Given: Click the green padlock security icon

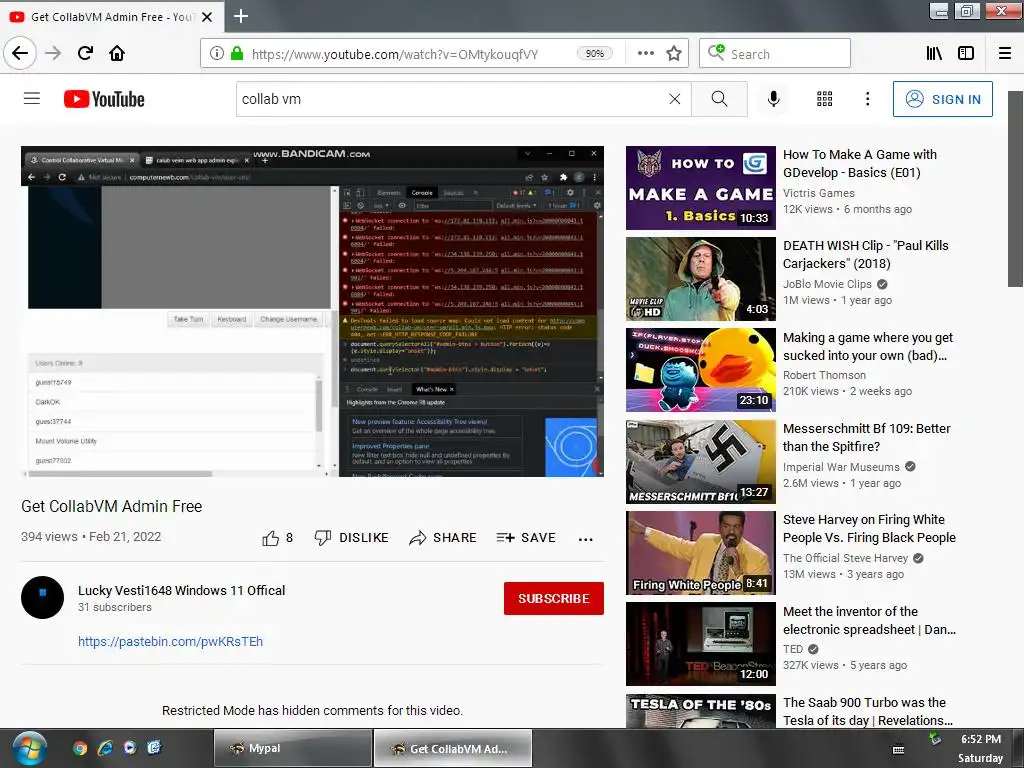Looking at the screenshot, I should click(237, 54).
